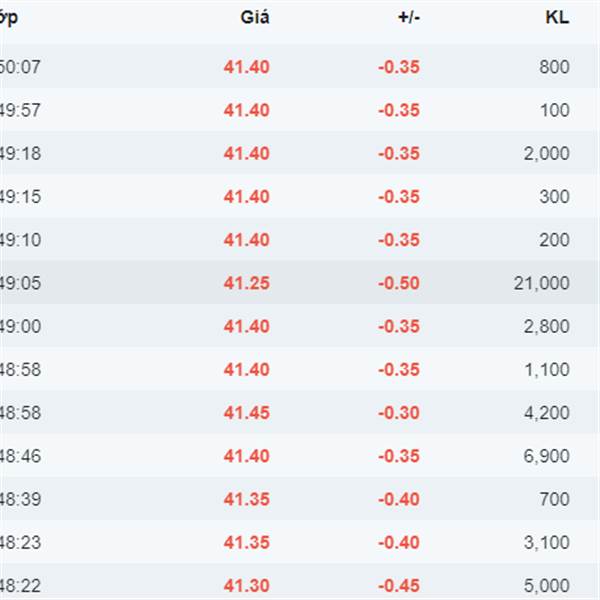
Task: Click the 3,100 volume entry
Action: [547, 543]
